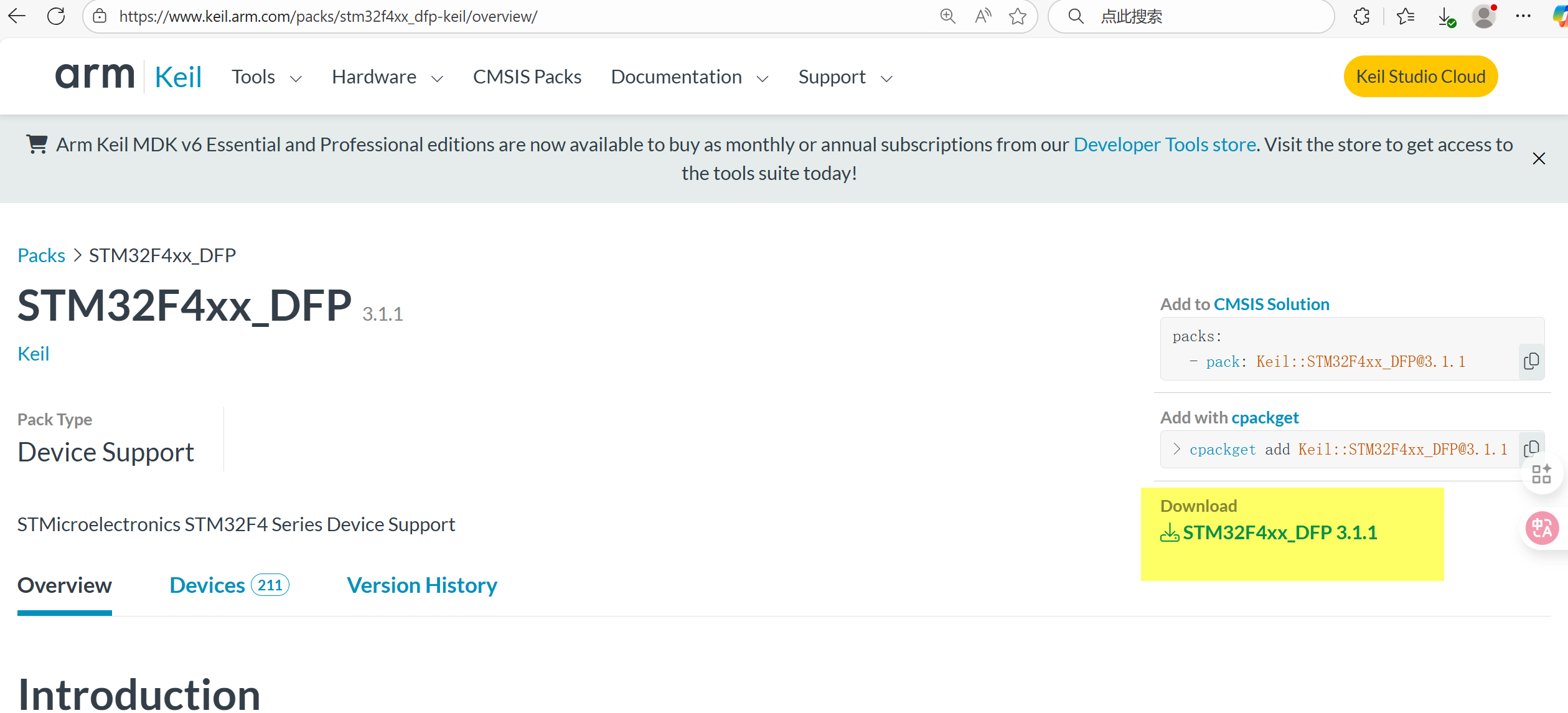Click the STM32F4xx_DFP page title
1568x713 pixels.
coord(184,306)
